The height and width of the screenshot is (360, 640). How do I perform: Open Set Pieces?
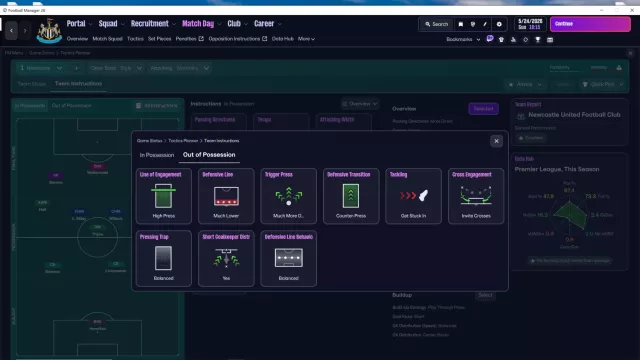pos(160,39)
